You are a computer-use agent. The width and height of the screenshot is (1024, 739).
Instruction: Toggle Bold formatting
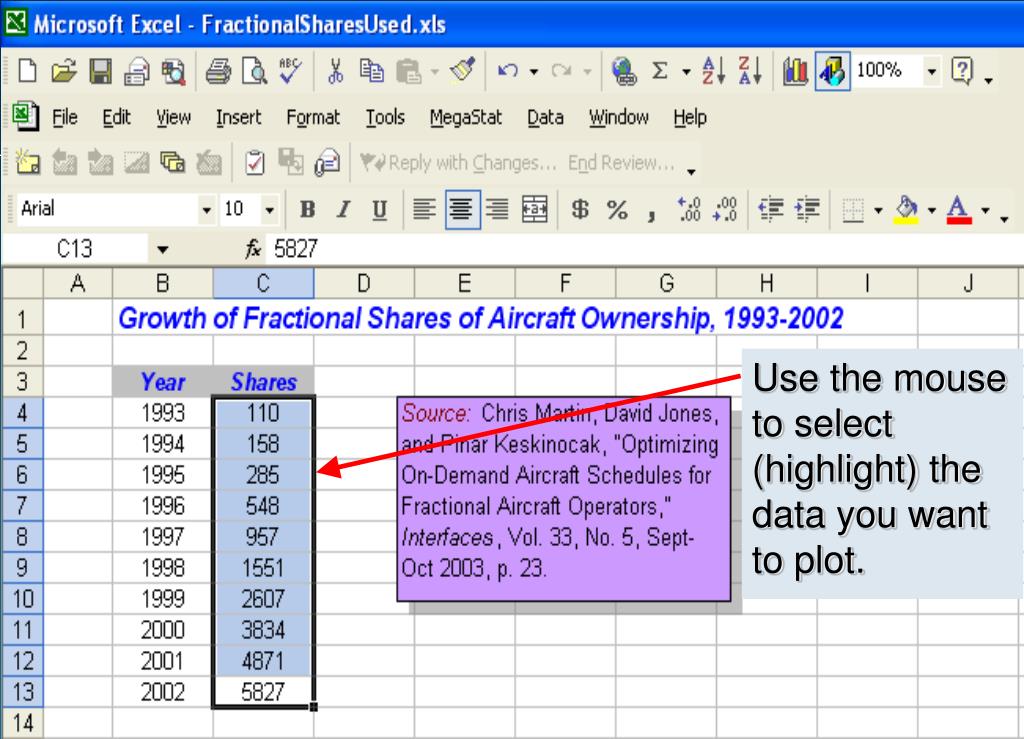coord(307,210)
